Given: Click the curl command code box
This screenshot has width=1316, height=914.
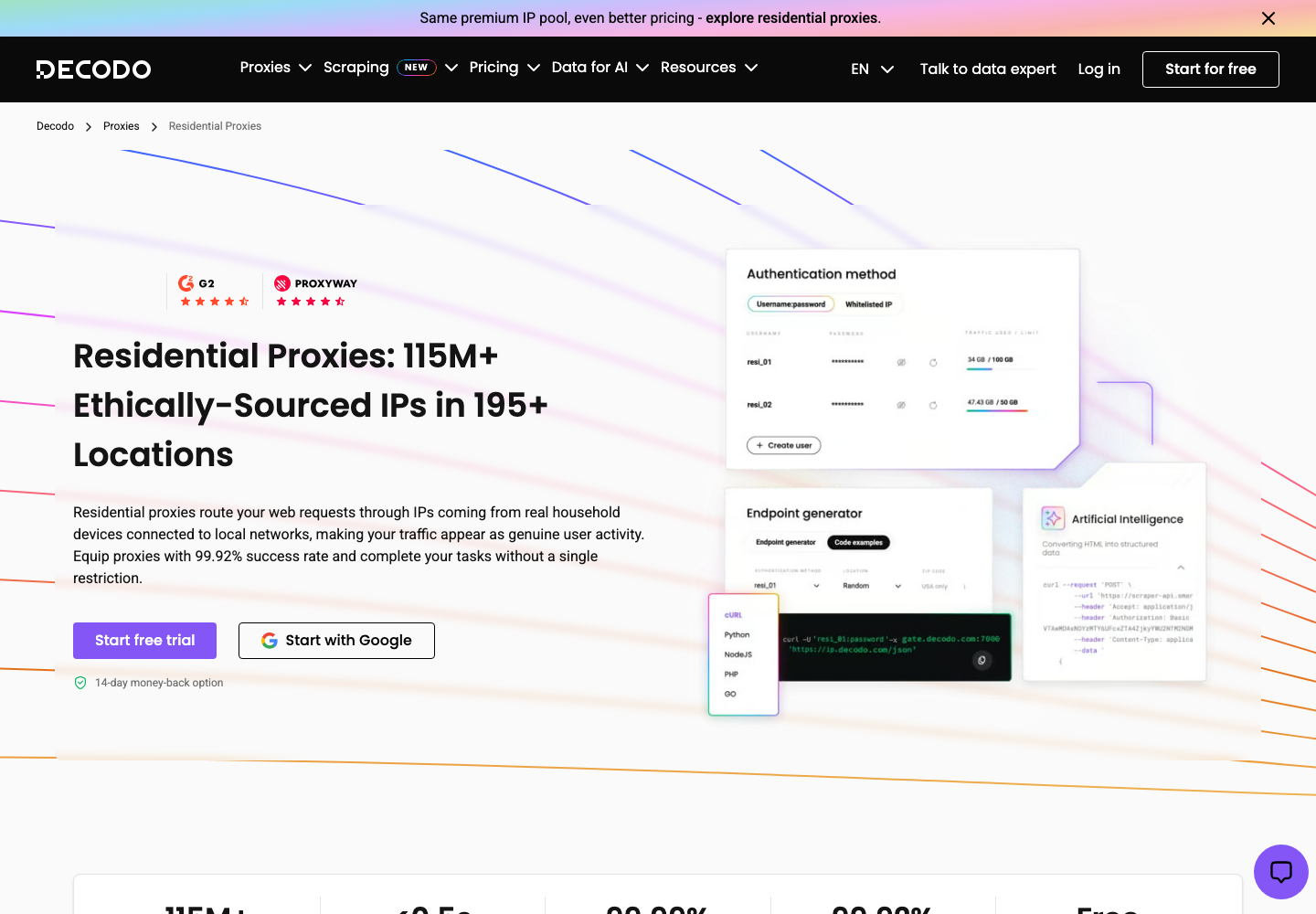Looking at the screenshot, I should 895,647.
